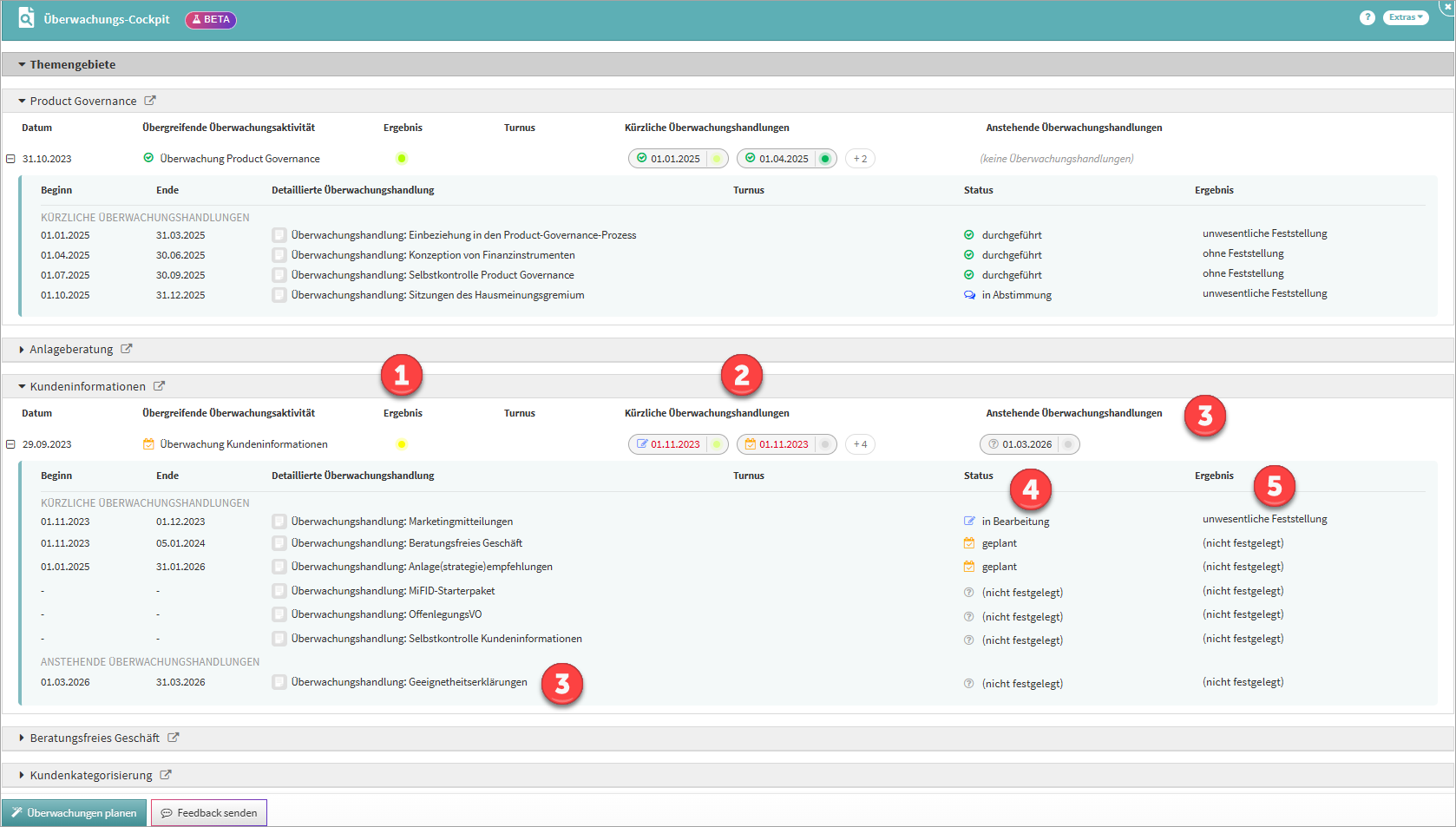This screenshot has height=827, width=1456.
Task: Collapse the 31.10.2023 Product Governance row
Action: tap(11, 159)
